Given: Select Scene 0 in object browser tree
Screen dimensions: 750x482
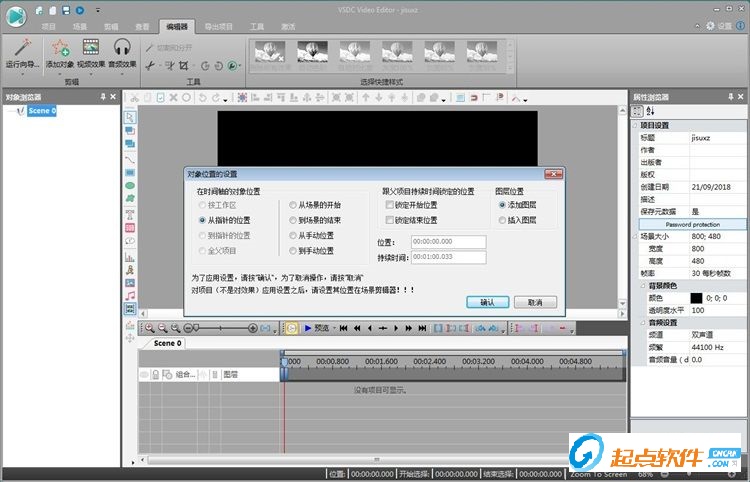Looking at the screenshot, I should (42, 110).
